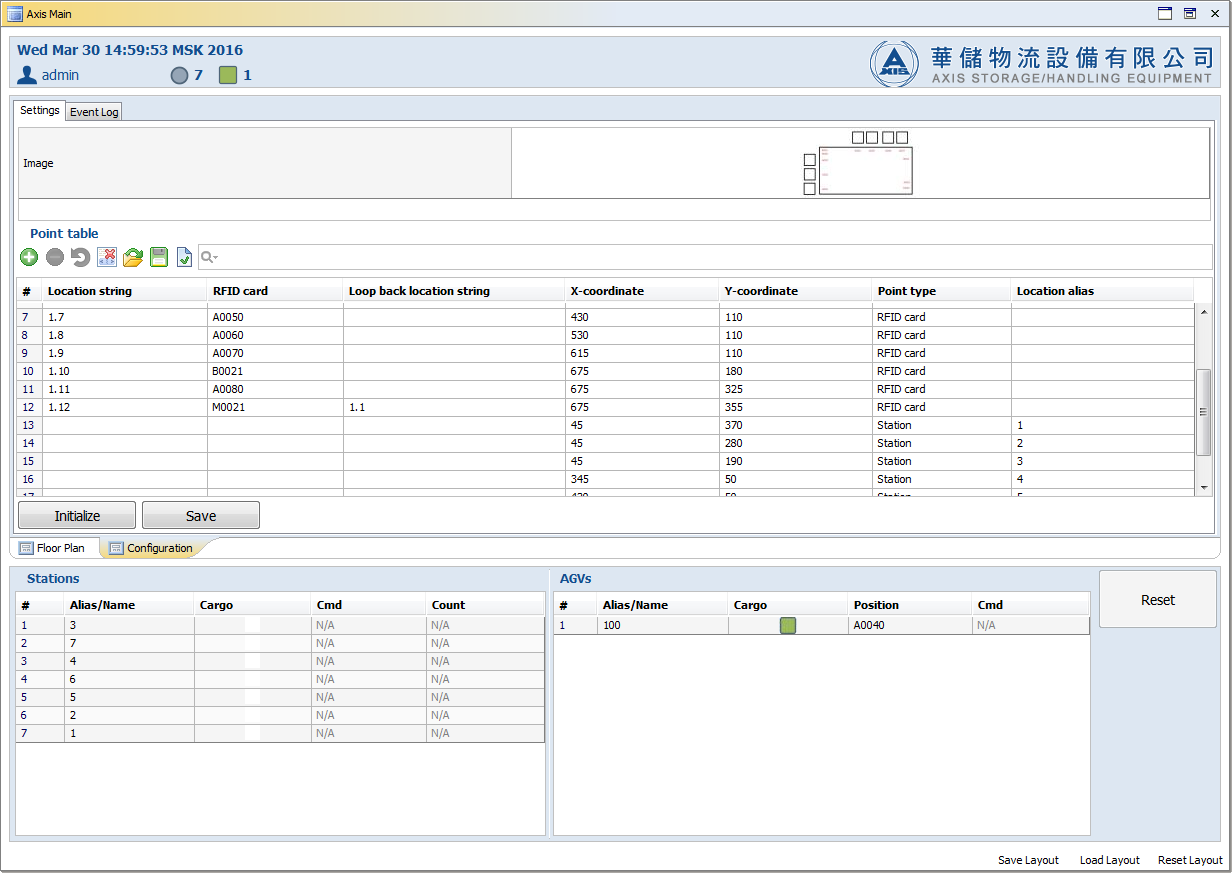1232x873 pixels.
Task: Click the undo arrow toolbar icon
Action: point(81,257)
